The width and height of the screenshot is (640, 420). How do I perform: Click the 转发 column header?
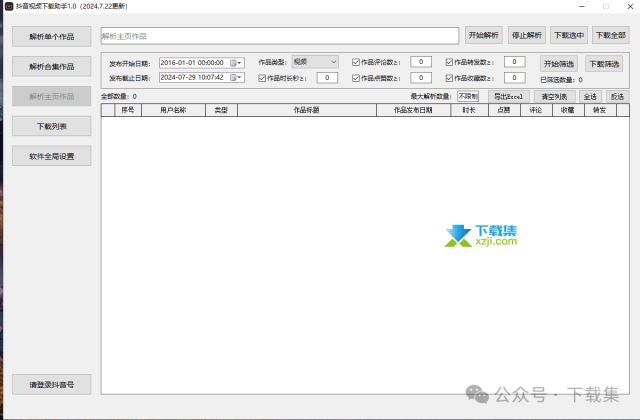click(x=600, y=110)
